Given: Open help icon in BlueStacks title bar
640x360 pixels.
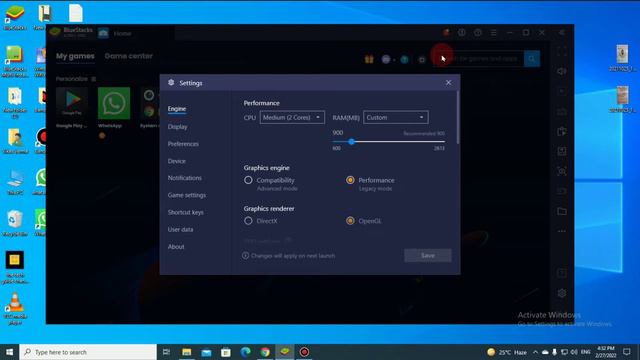Looking at the screenshot, I should point(478,32).
